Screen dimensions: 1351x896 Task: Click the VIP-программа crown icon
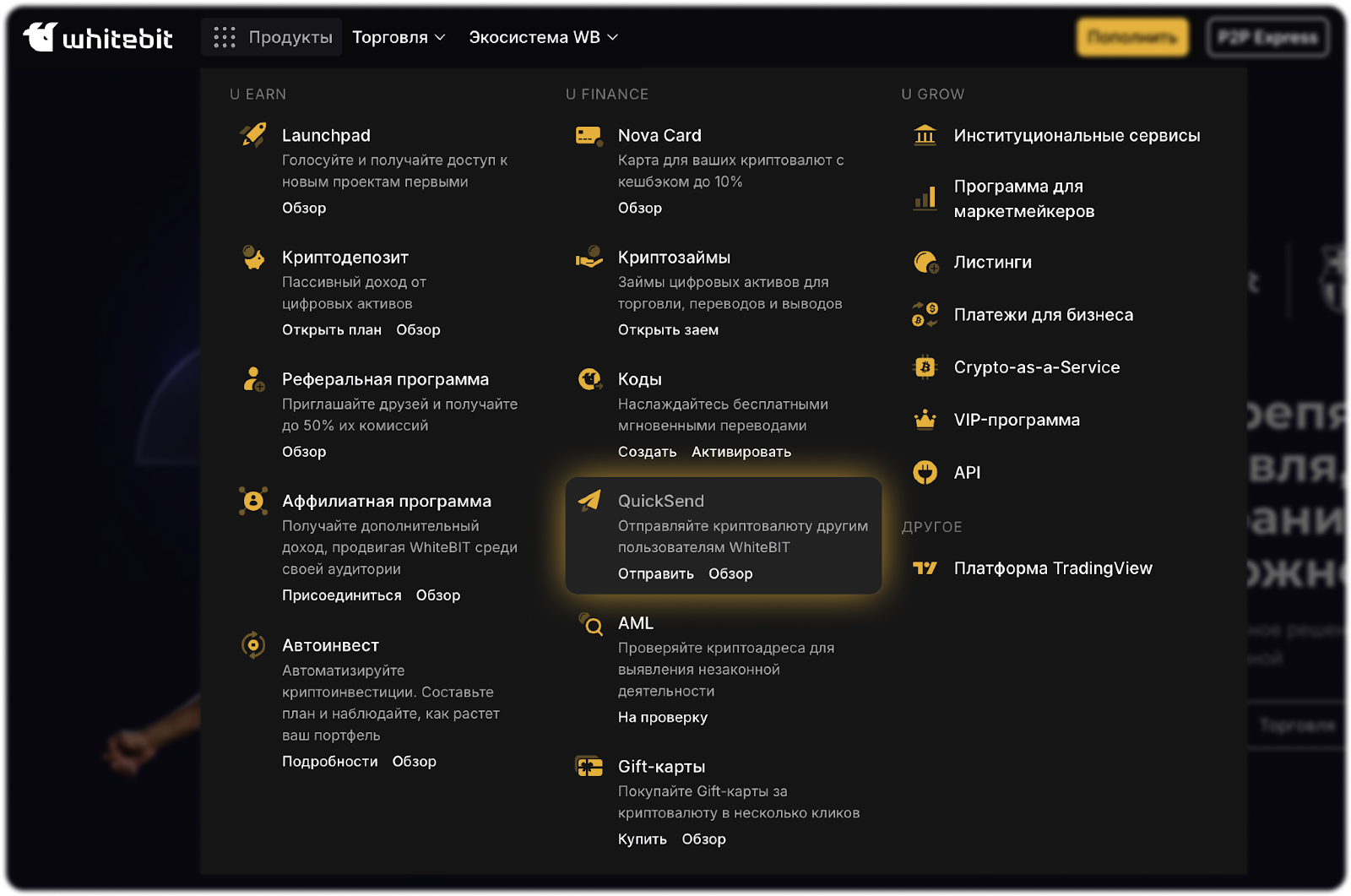click(925, 420)
